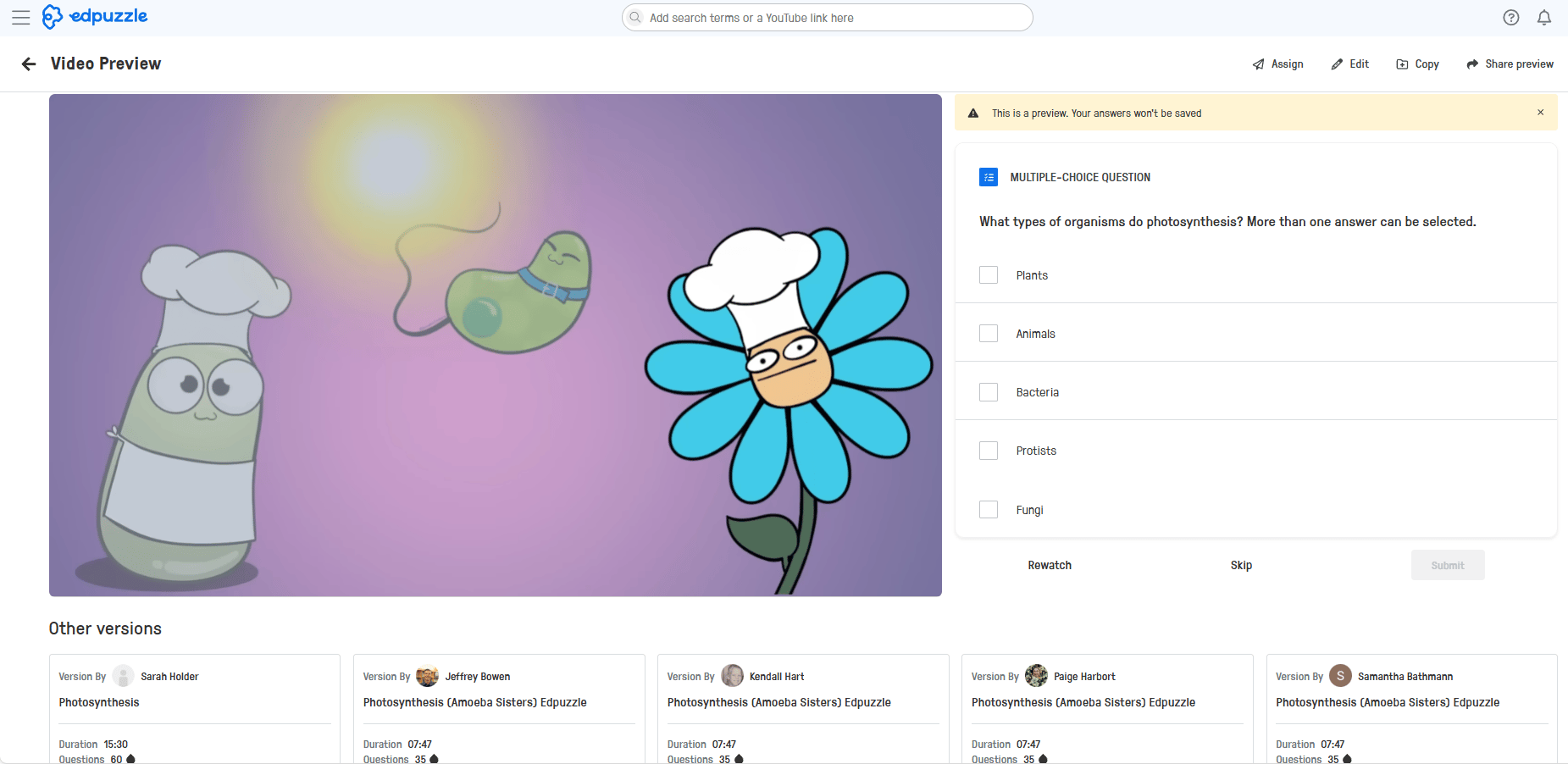
Task: Dismiss the preview warning banner
Action: pyautogui.click(x=1539, y=112)
